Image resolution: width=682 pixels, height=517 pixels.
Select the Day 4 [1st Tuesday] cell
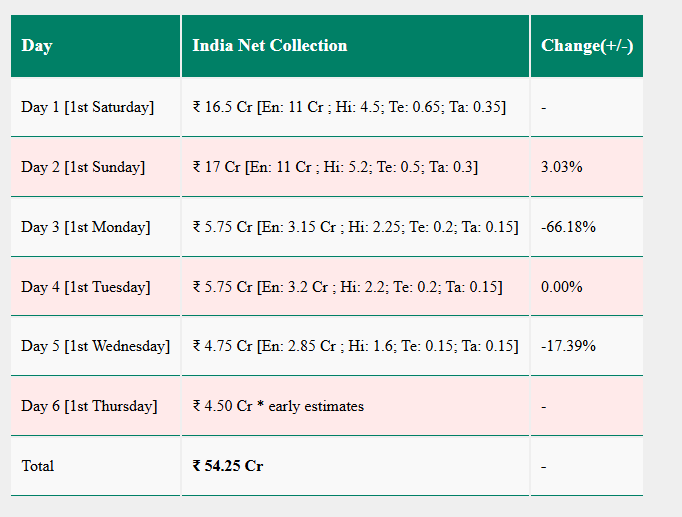[95, 287]
